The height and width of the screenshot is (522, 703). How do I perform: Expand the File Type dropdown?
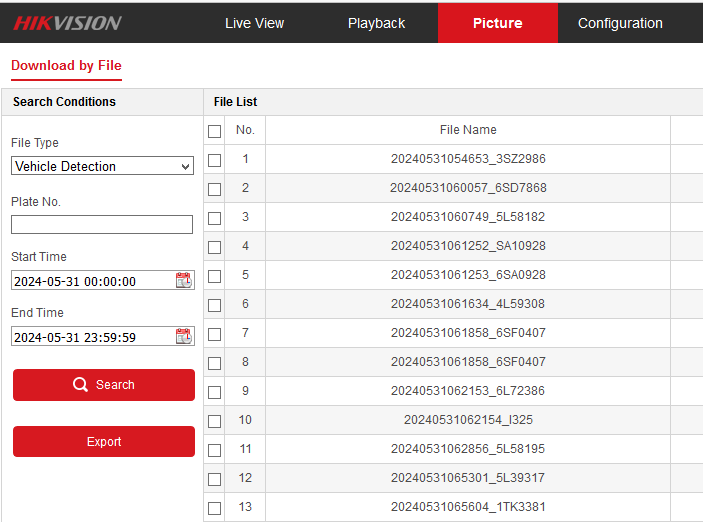point(102,166)
